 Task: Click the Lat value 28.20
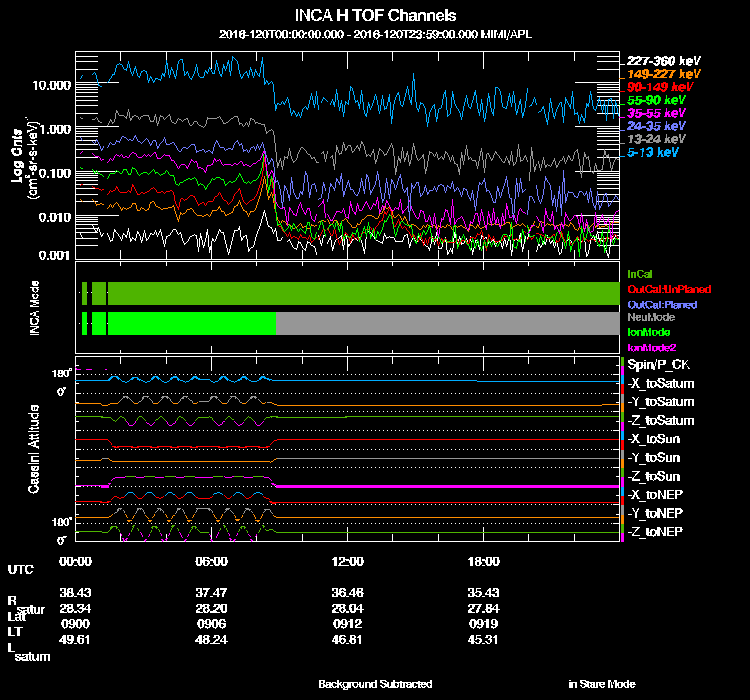[x=211, y=609]
